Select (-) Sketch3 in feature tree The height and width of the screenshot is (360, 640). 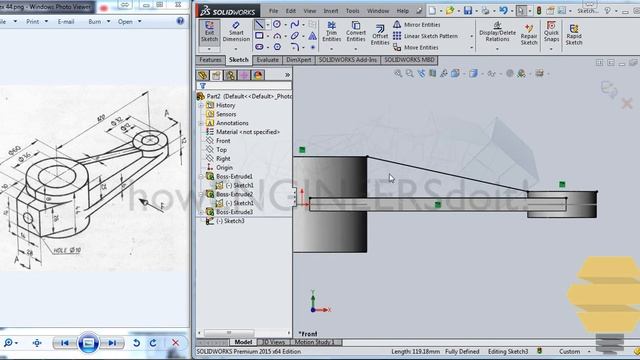(230, 221)
